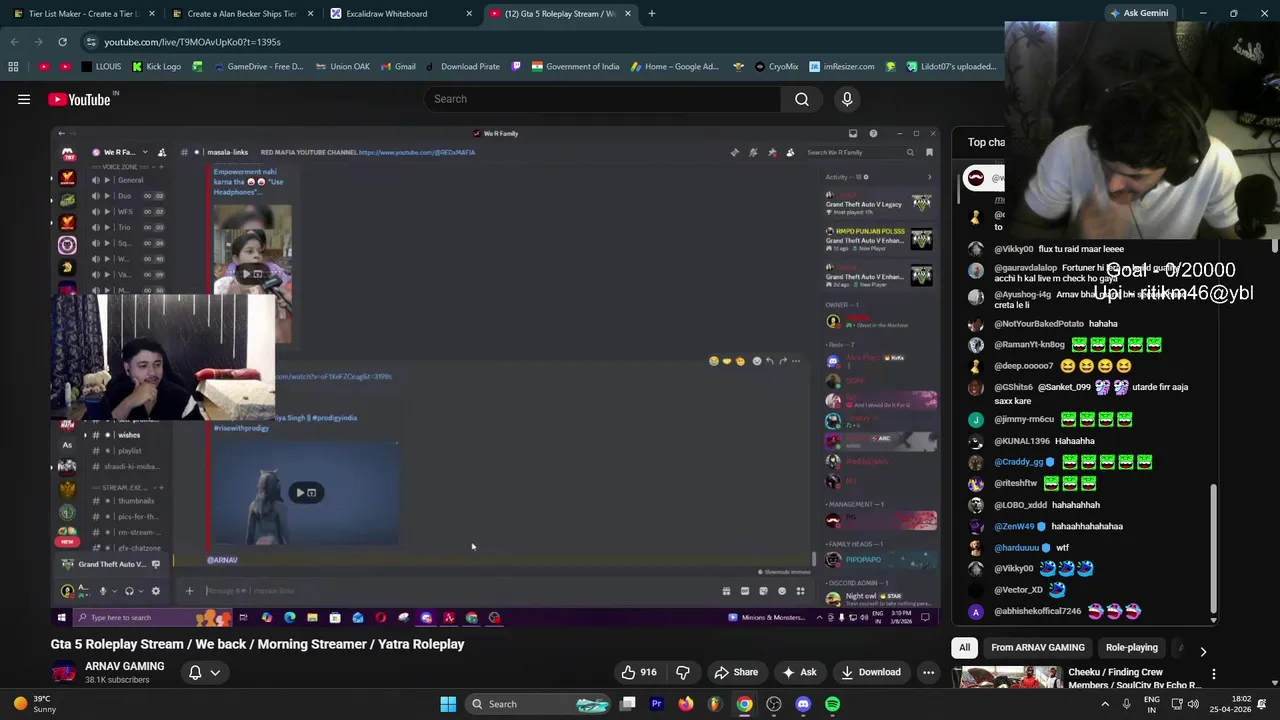Open Windows Start menu
The image size is (1280, 720).
(x=448, y=704)
